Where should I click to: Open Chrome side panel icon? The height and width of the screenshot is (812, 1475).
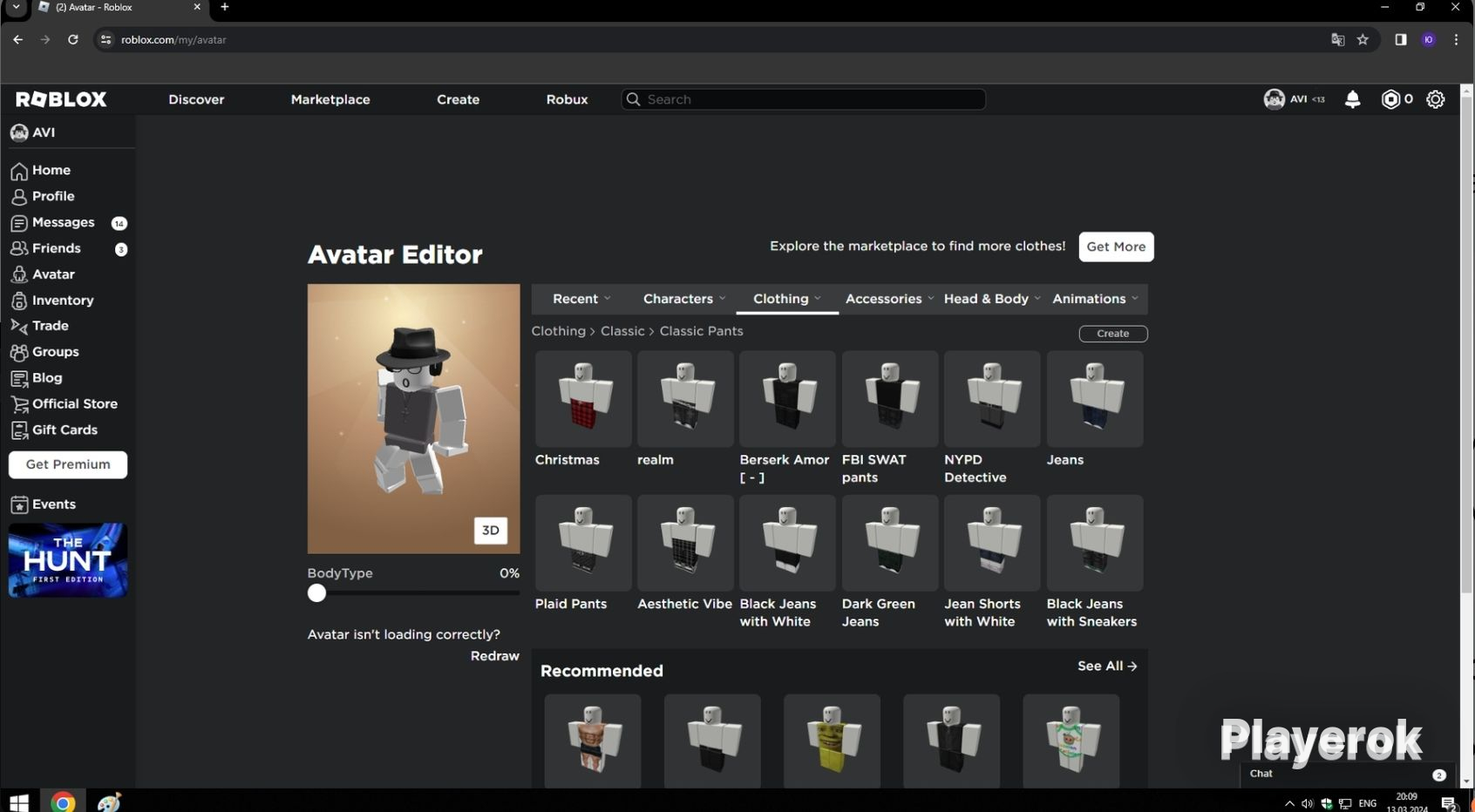(x=1401, y=39)
